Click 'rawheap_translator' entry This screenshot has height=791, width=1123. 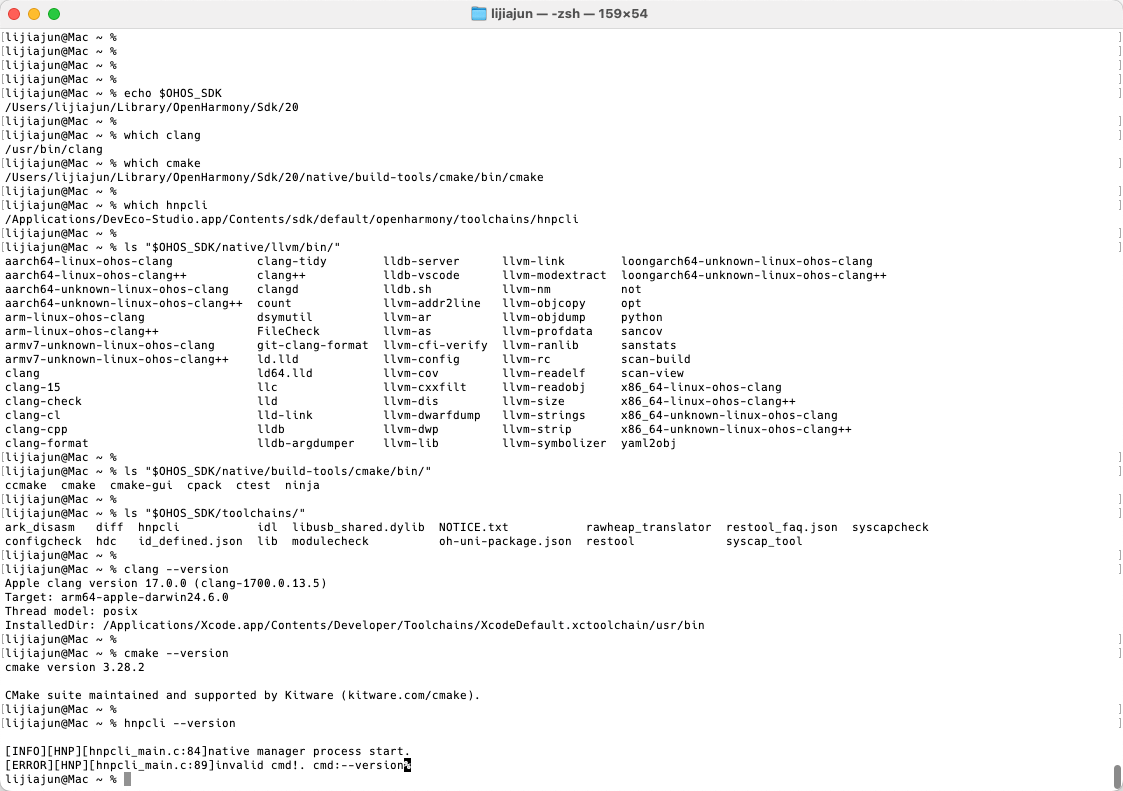649,527
